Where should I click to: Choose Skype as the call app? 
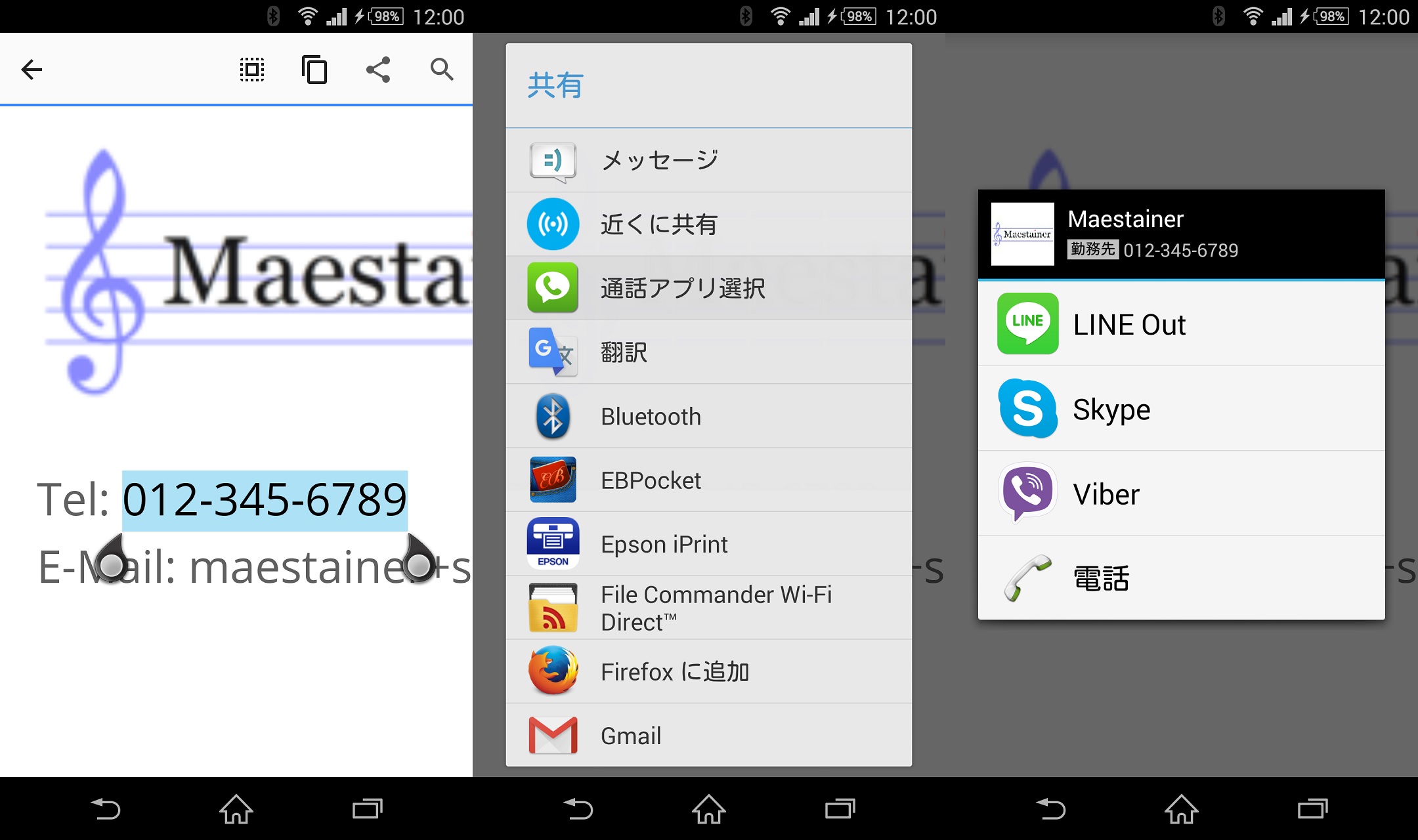(1027, 408)
